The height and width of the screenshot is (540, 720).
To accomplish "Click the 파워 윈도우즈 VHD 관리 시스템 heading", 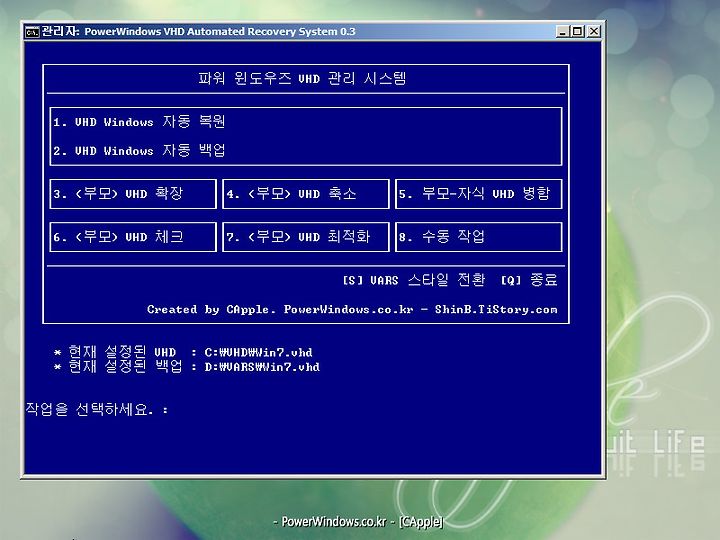I will pos(302,79).
